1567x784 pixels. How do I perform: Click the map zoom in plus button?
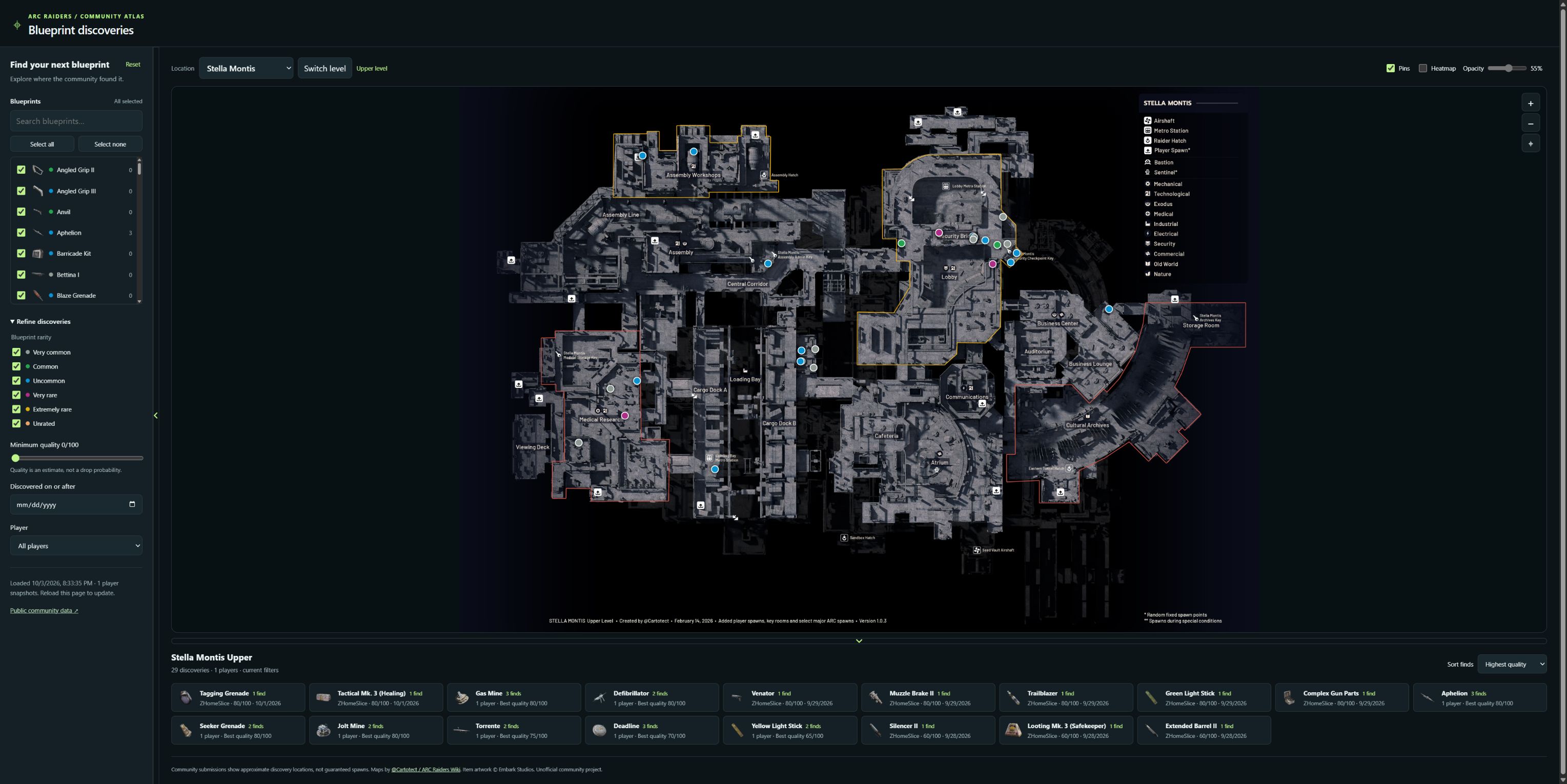click(1531, 103)
